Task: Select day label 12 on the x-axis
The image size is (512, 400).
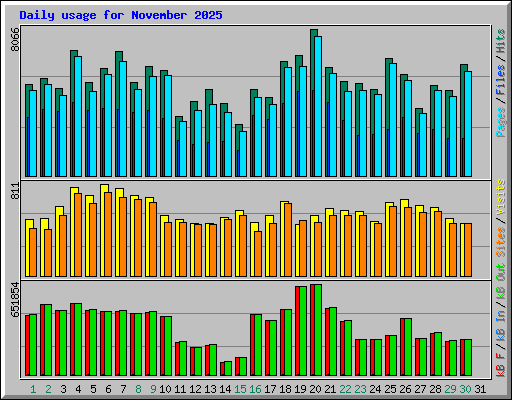Action: (195, 389)
